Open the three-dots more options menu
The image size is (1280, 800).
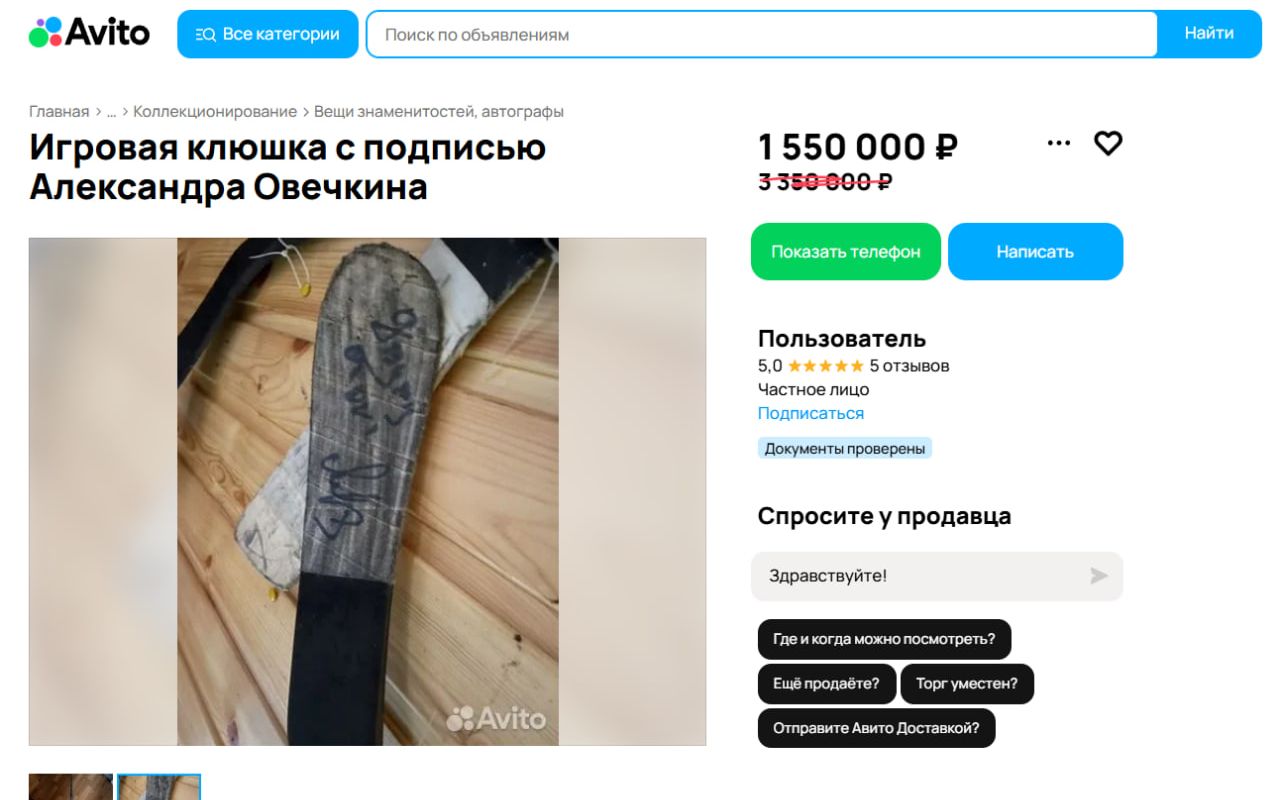pyautogui.click(x=1059, y=143)
